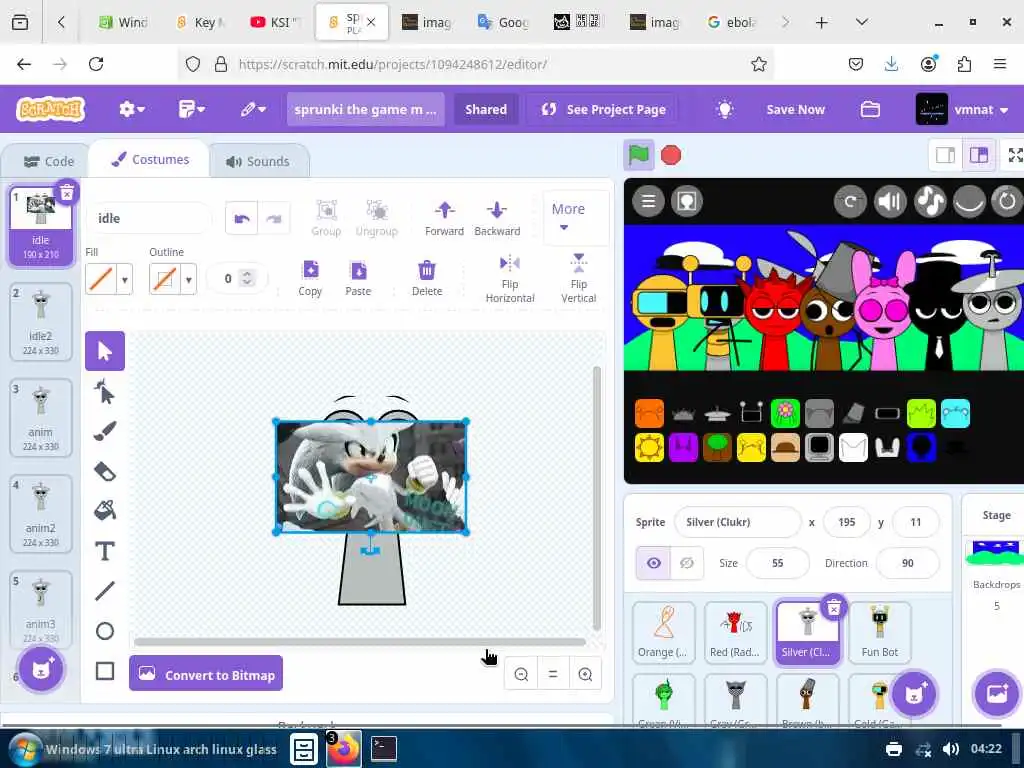Click See Project Page
The width and height of the screenshot is (1024, 768).
coord(603,109)
